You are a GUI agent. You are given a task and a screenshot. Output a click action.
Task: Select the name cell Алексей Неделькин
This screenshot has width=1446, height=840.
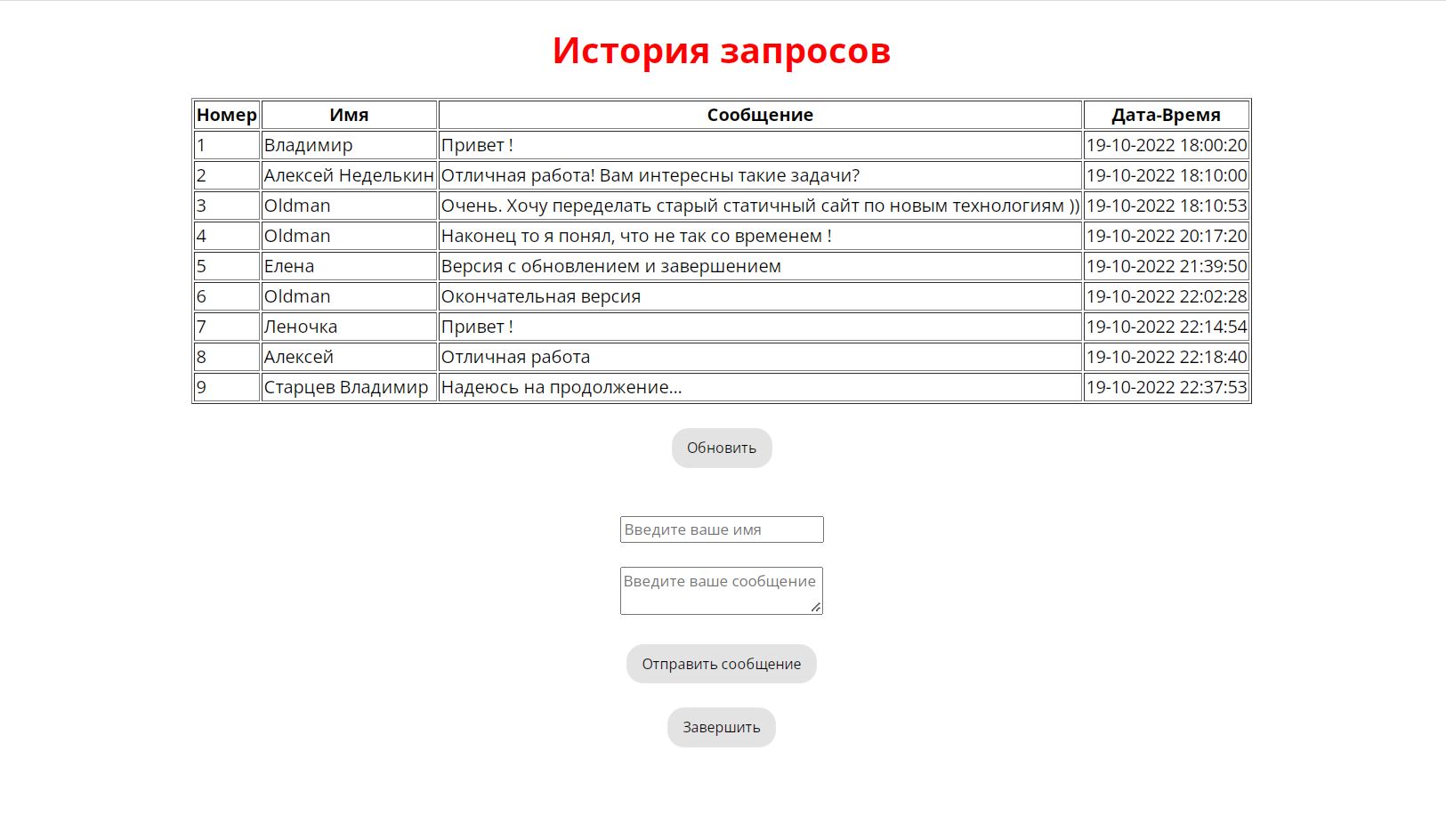pyautogui.click(x=349, y=175)
